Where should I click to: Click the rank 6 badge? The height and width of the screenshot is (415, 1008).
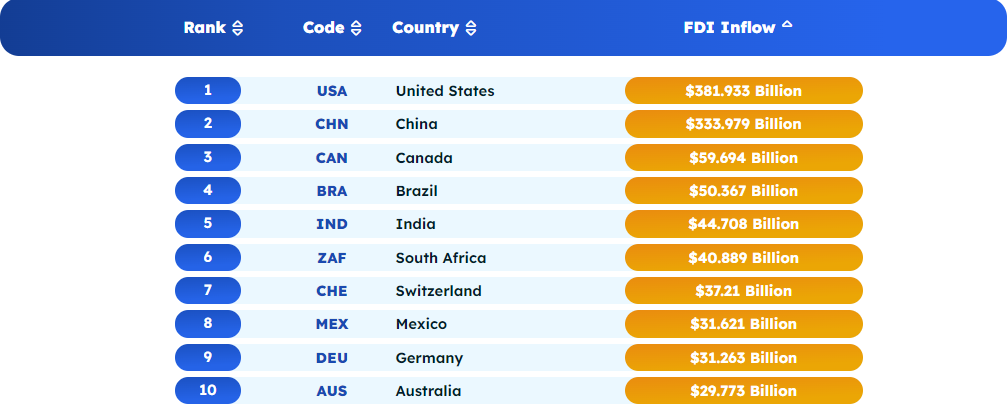point(208,257)
